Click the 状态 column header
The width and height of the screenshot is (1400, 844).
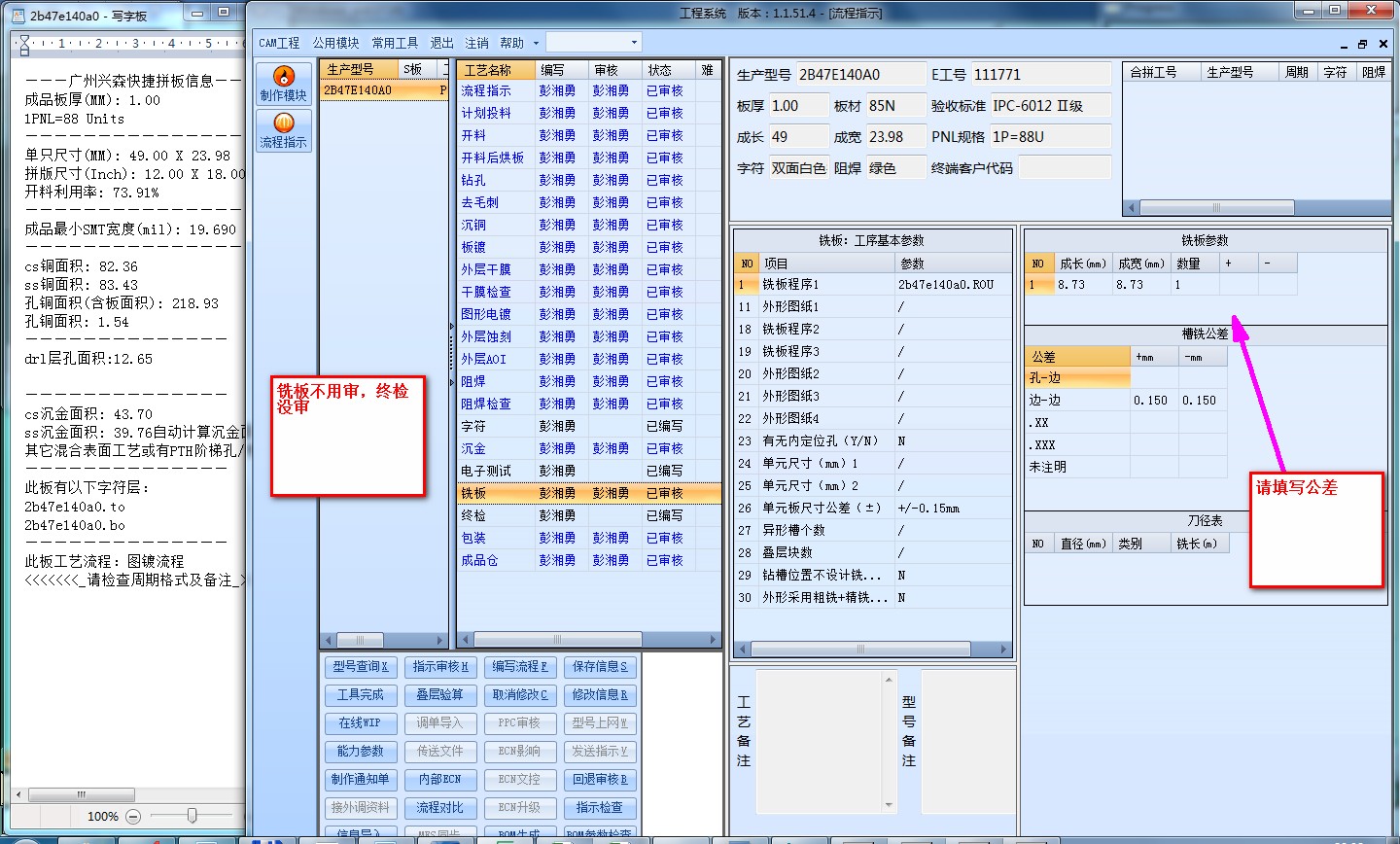[x=668, y=70]
